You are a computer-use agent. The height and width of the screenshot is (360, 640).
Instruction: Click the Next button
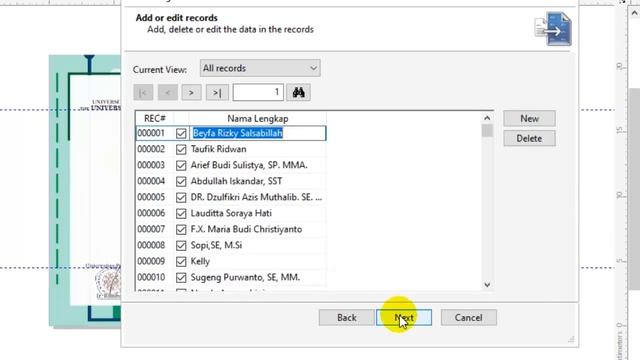point(404,318)
